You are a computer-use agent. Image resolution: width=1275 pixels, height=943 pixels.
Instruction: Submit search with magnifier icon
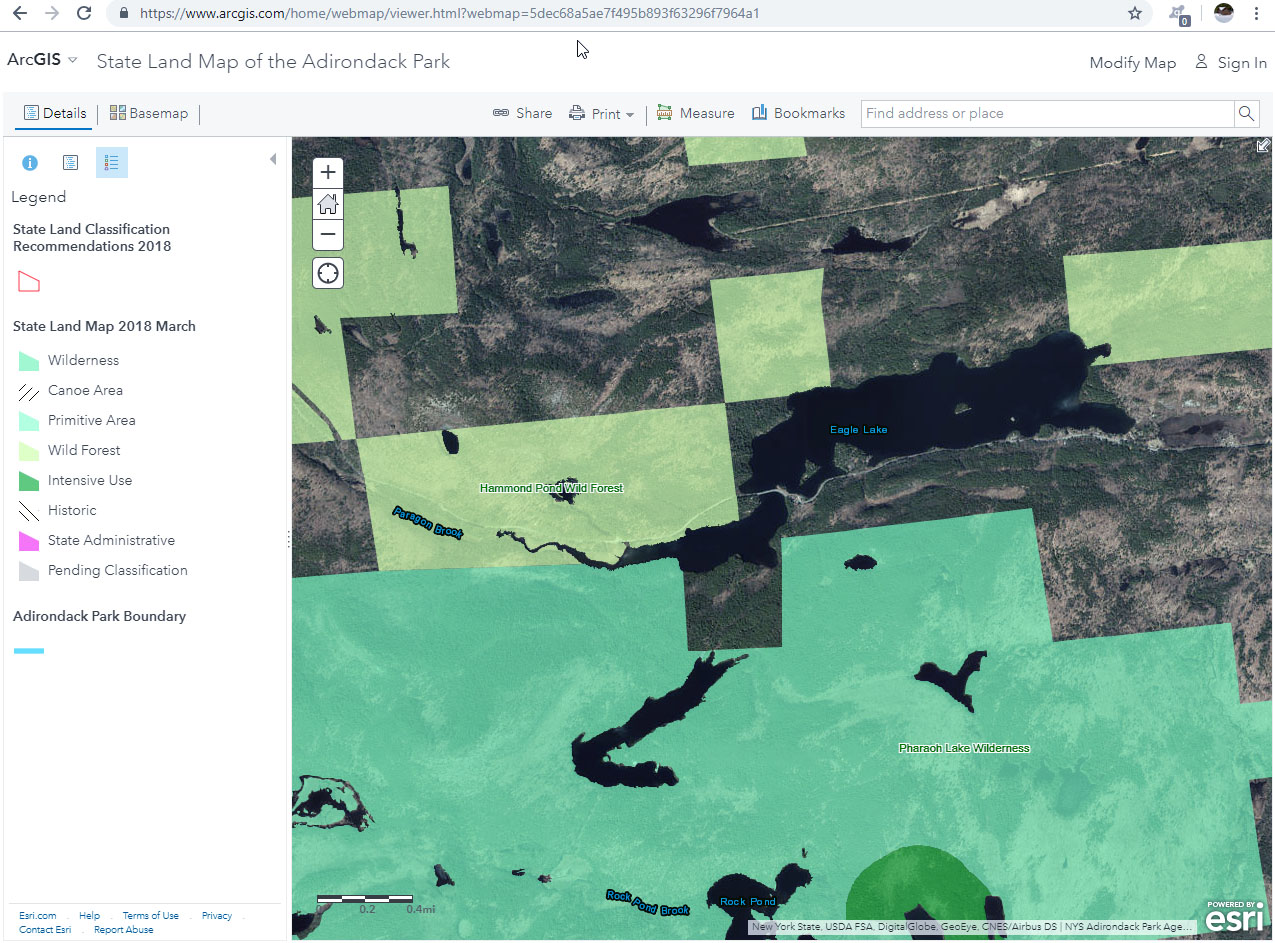tap(1246, 113)
